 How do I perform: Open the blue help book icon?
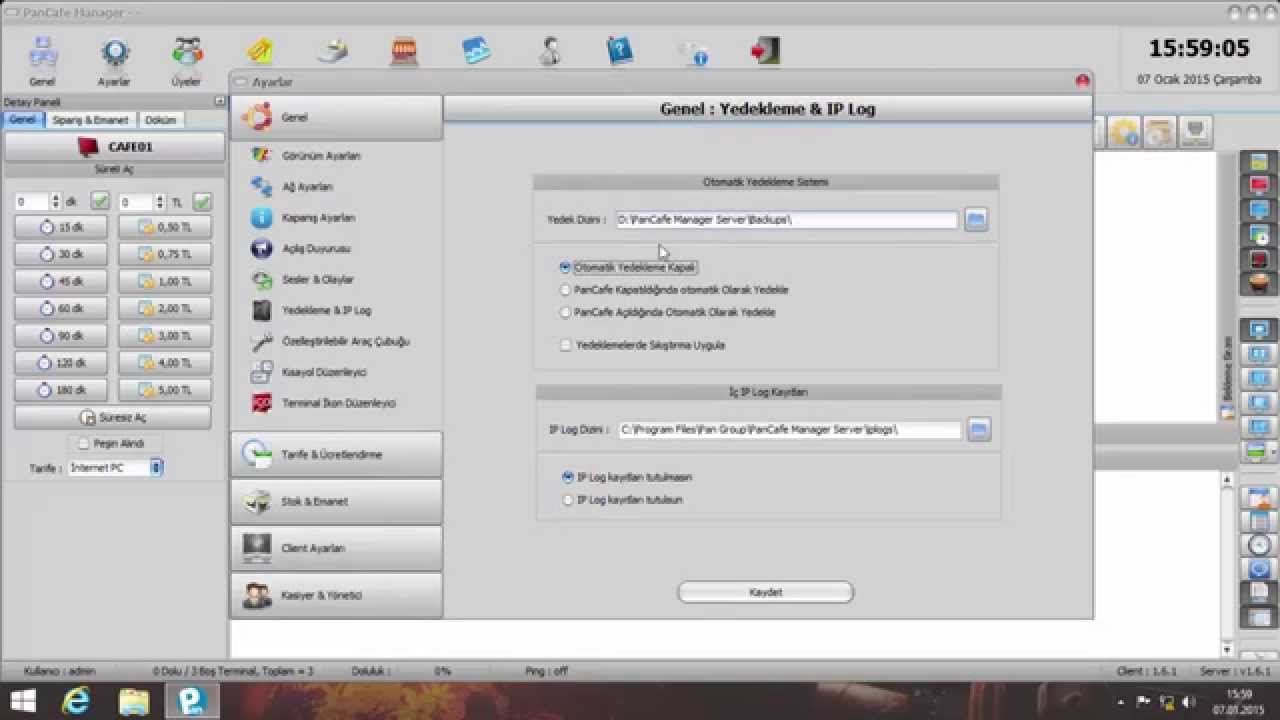pos(620,50)
